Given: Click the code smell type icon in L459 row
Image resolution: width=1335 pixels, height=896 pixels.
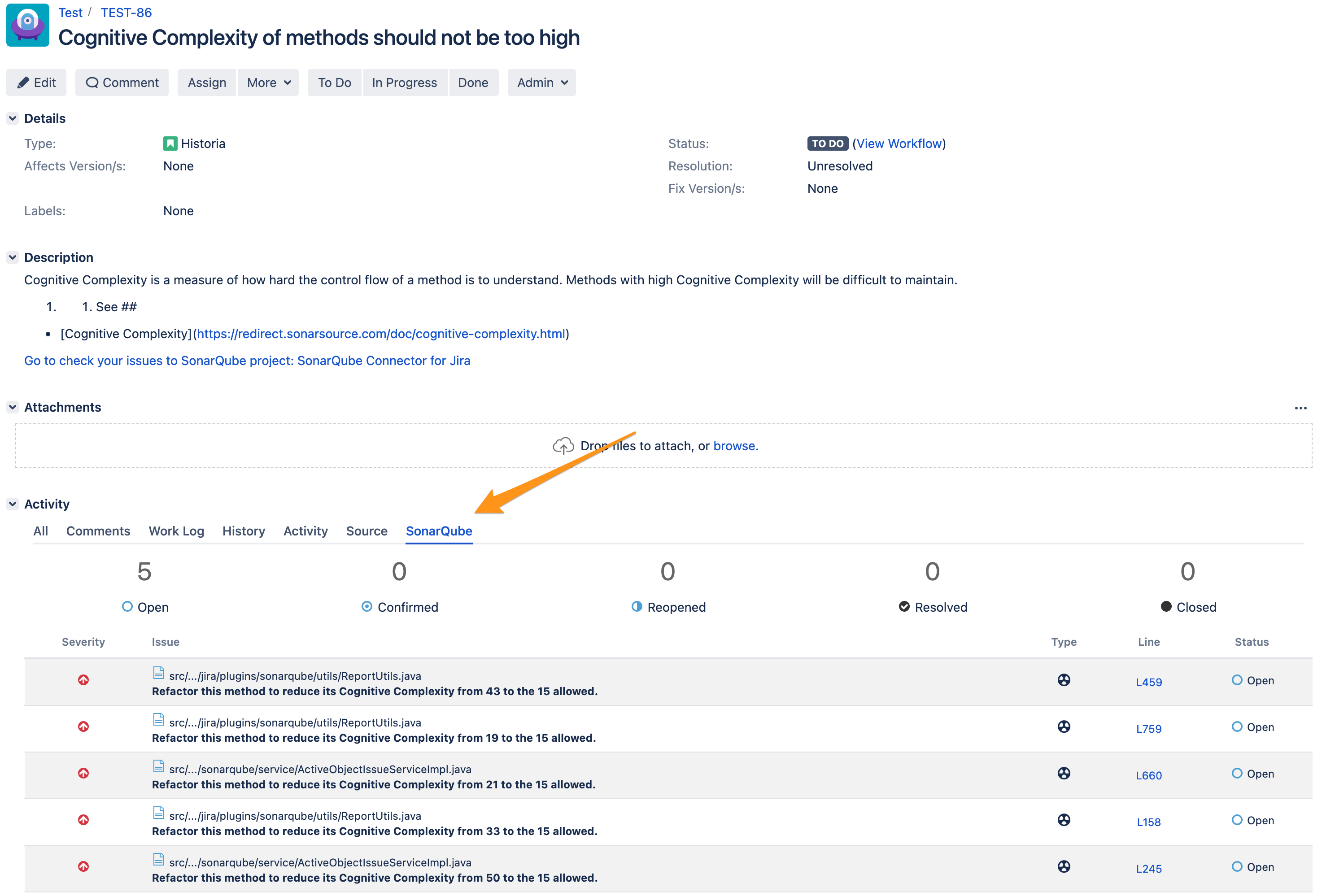Looking at the screenshot, I should click(x=1064, y=680).
